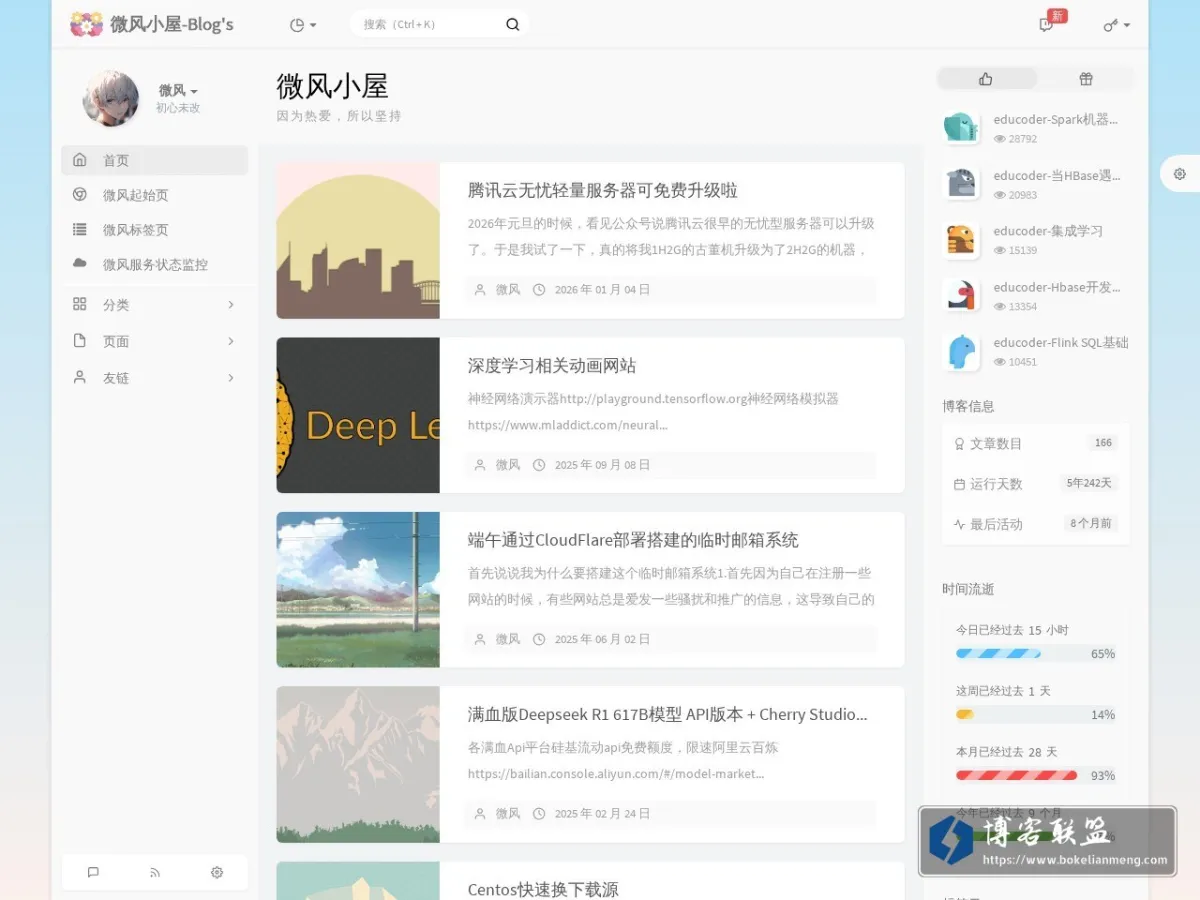Screen dimensions: 1200x900
Task: Open article 满血版Deepseek R1 617B模型 API版本
Action: [668, 714]
